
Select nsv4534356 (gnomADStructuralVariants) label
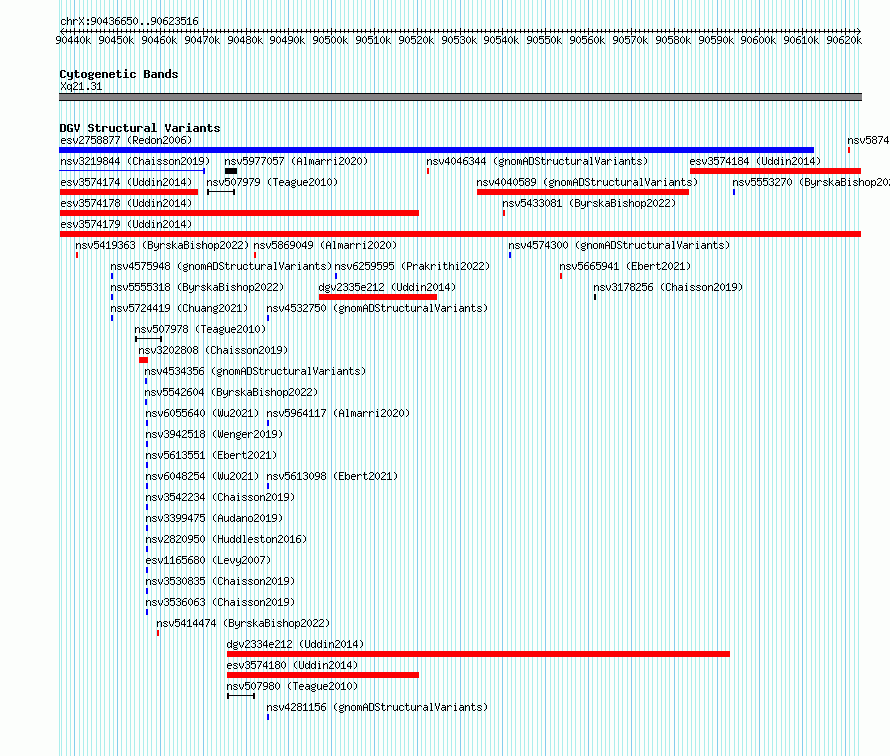[255, 371]
